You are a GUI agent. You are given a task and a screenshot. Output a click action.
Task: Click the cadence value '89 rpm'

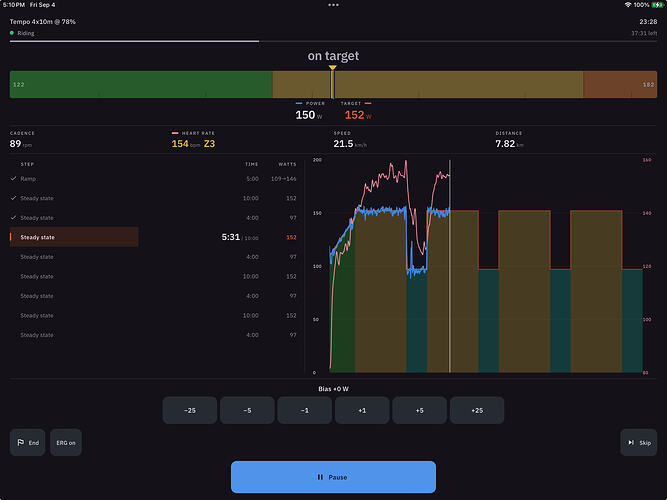pyautogui.click(x=21, y=144)
